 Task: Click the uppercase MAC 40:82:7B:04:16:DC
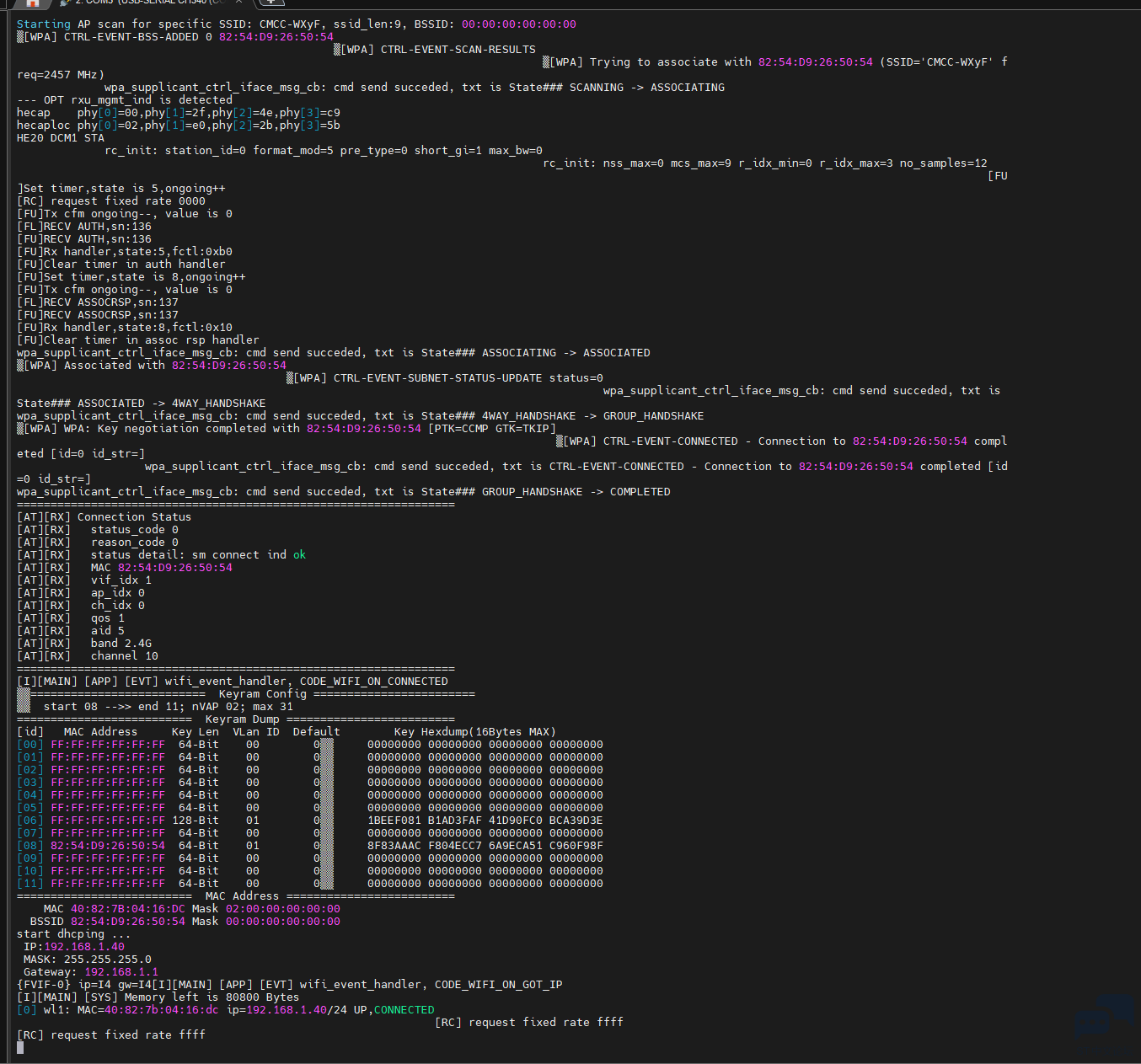click(127, 909)
